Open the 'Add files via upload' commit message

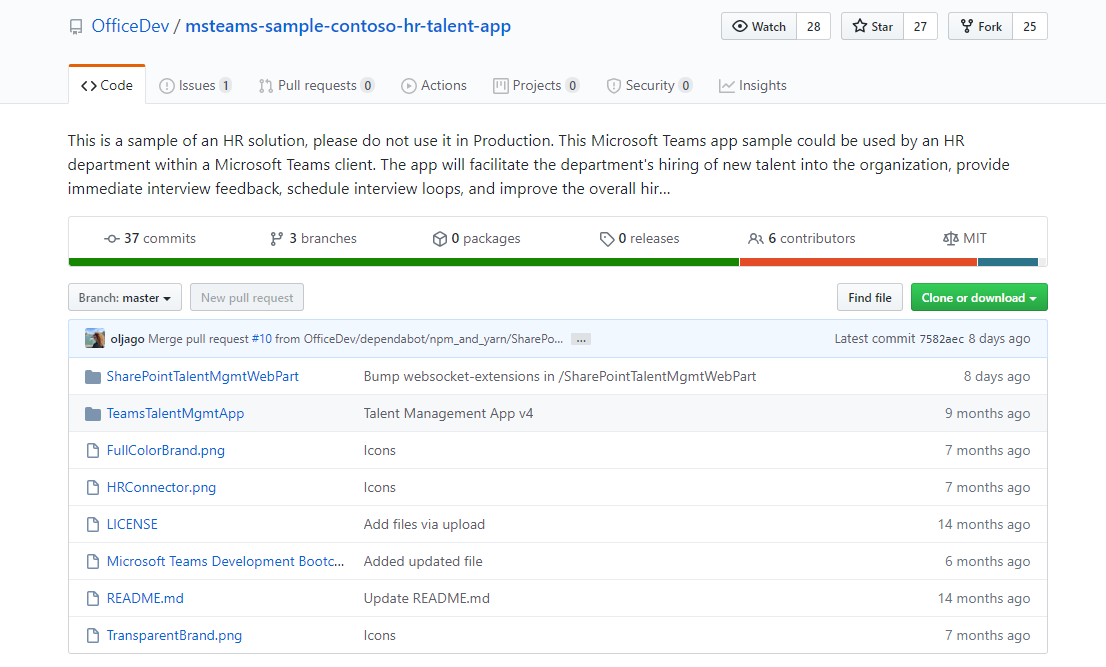(425, 525)
